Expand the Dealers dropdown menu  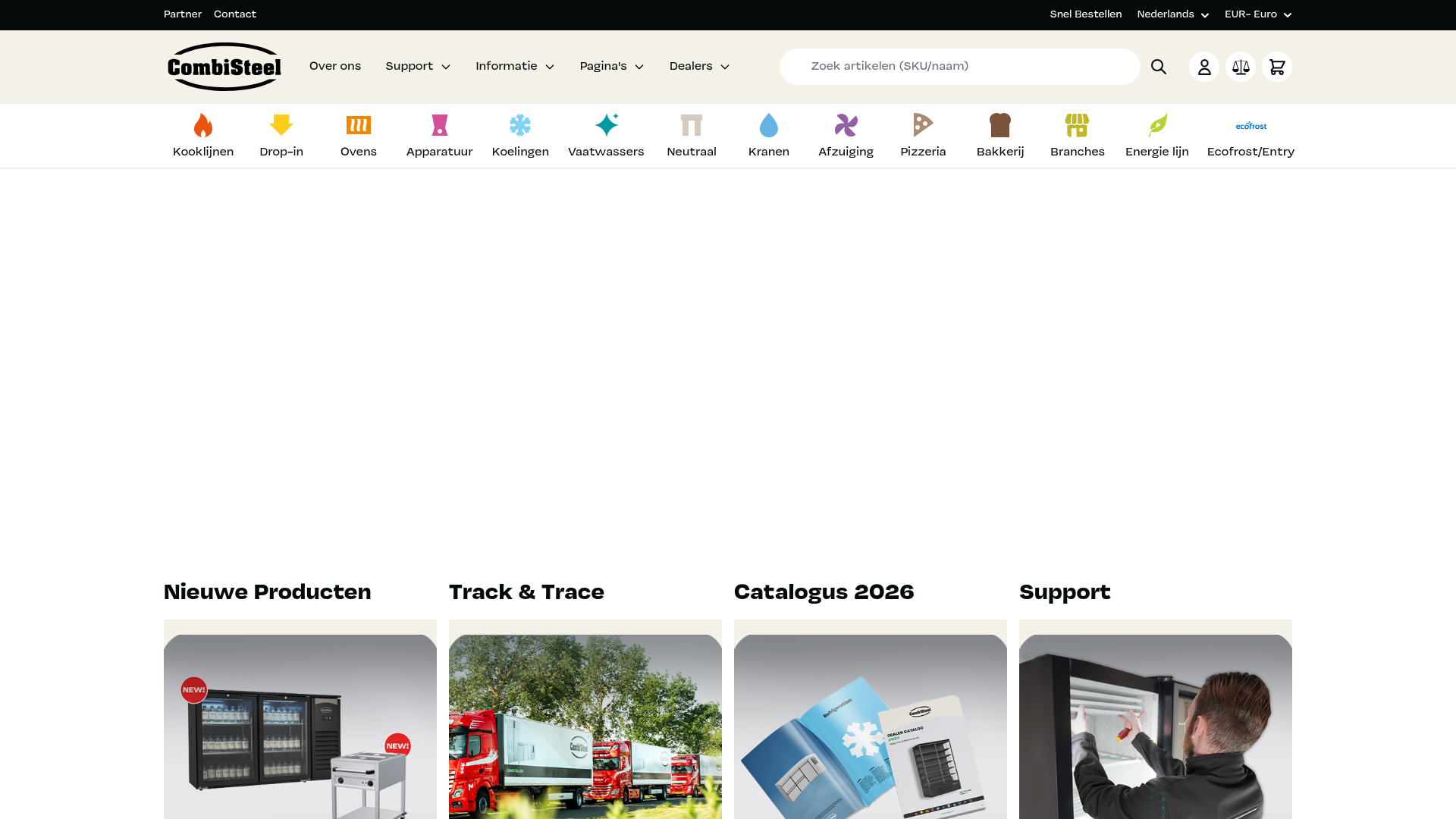[699, 67]
